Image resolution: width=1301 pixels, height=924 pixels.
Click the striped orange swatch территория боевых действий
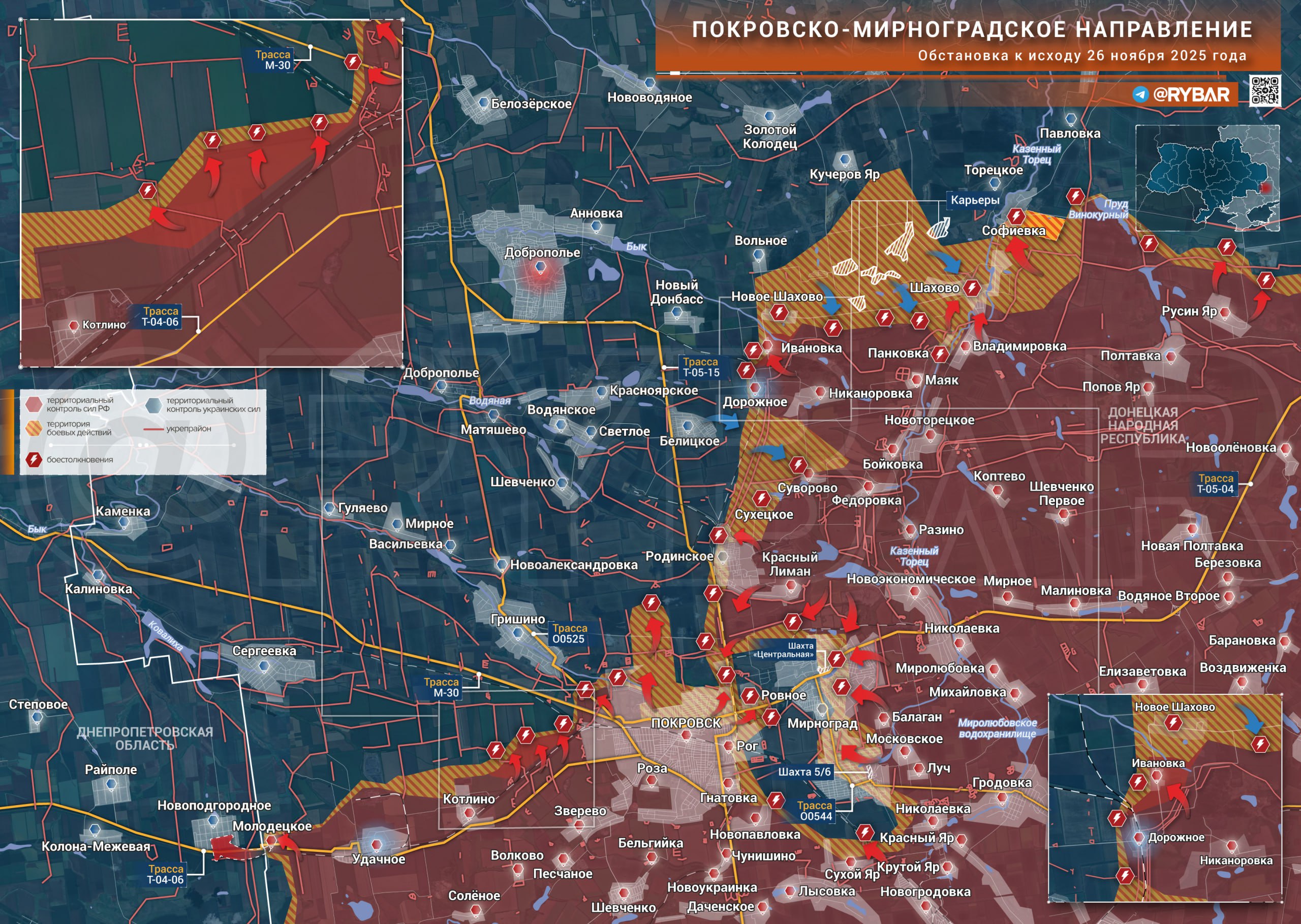34,428
